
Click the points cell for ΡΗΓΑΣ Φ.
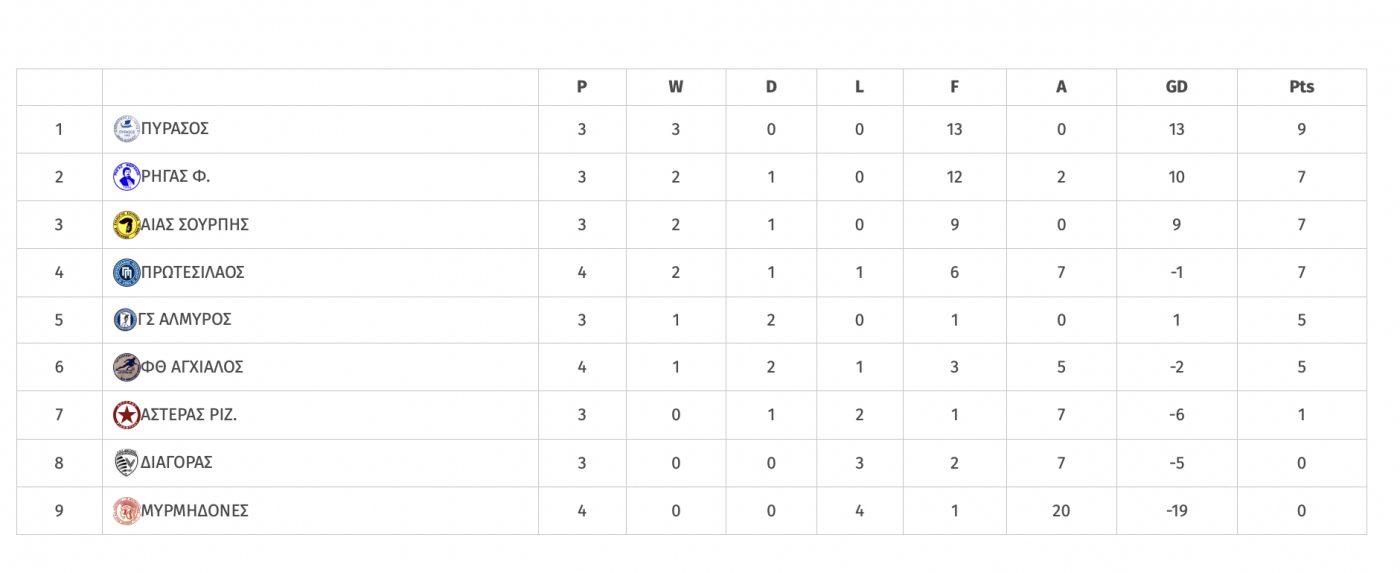pyautogui.click(x=1301, y=177)
